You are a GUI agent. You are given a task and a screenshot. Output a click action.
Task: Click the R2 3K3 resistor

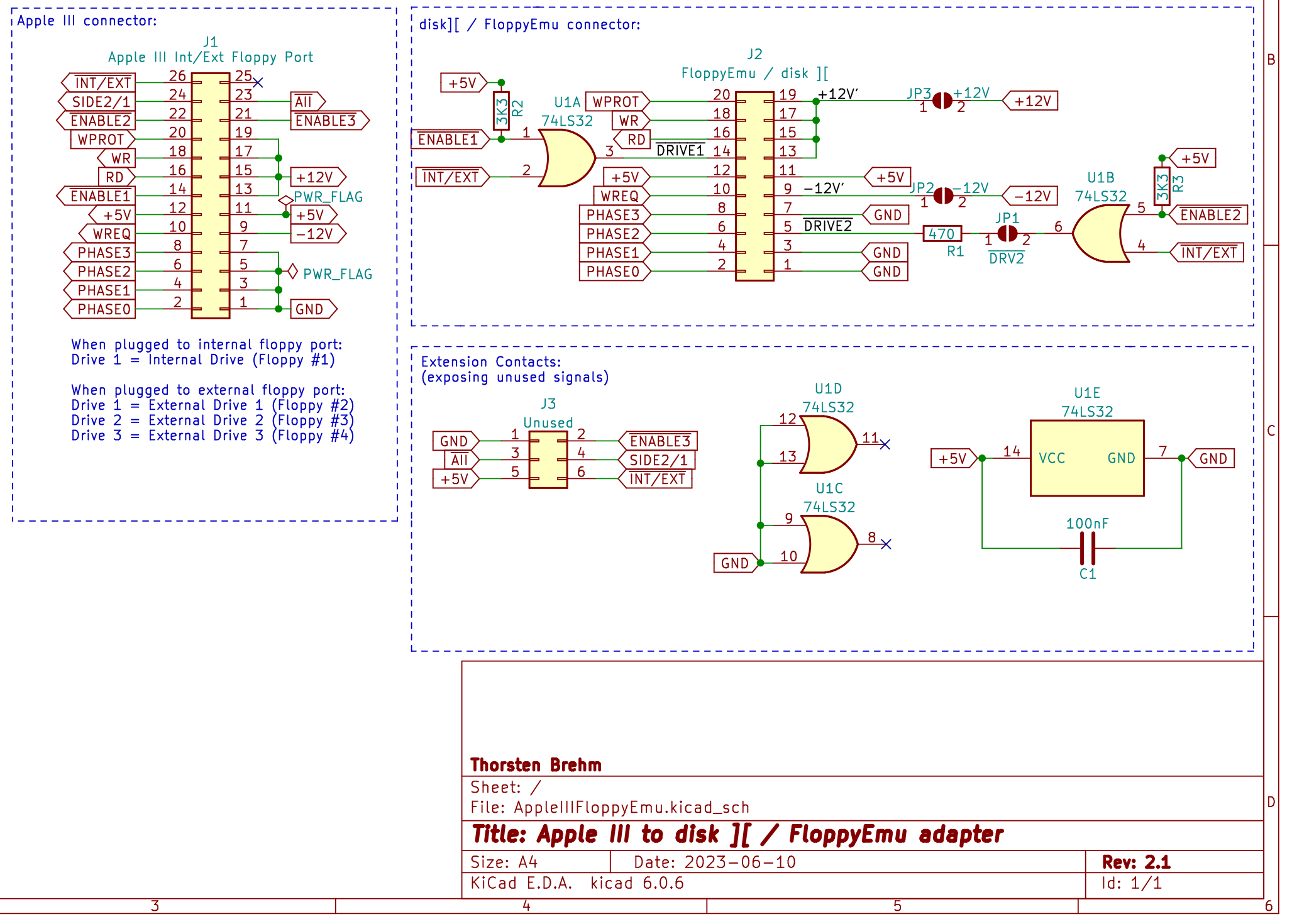click(x=501, y=112)
